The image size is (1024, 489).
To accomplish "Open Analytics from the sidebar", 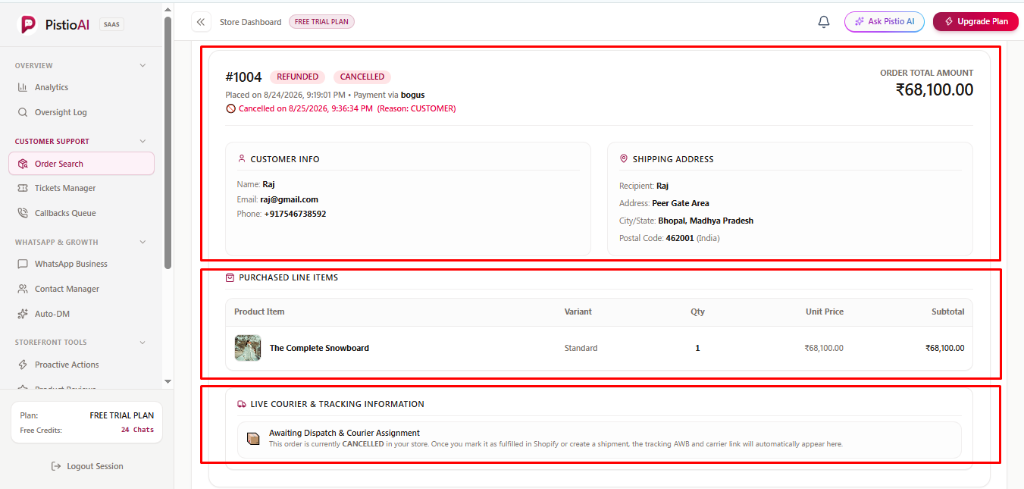I will click(82, 87).
